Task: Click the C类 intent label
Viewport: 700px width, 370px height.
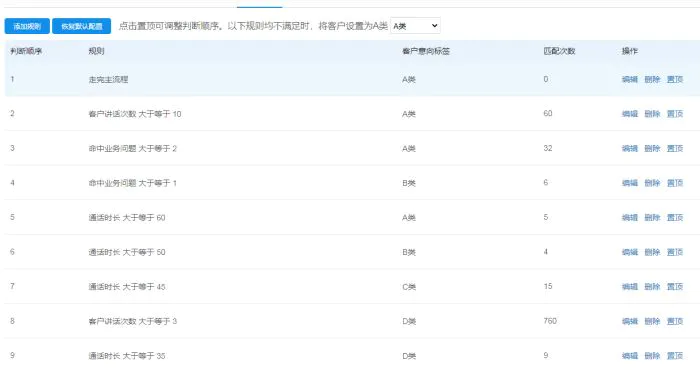Action: point(409,287)
